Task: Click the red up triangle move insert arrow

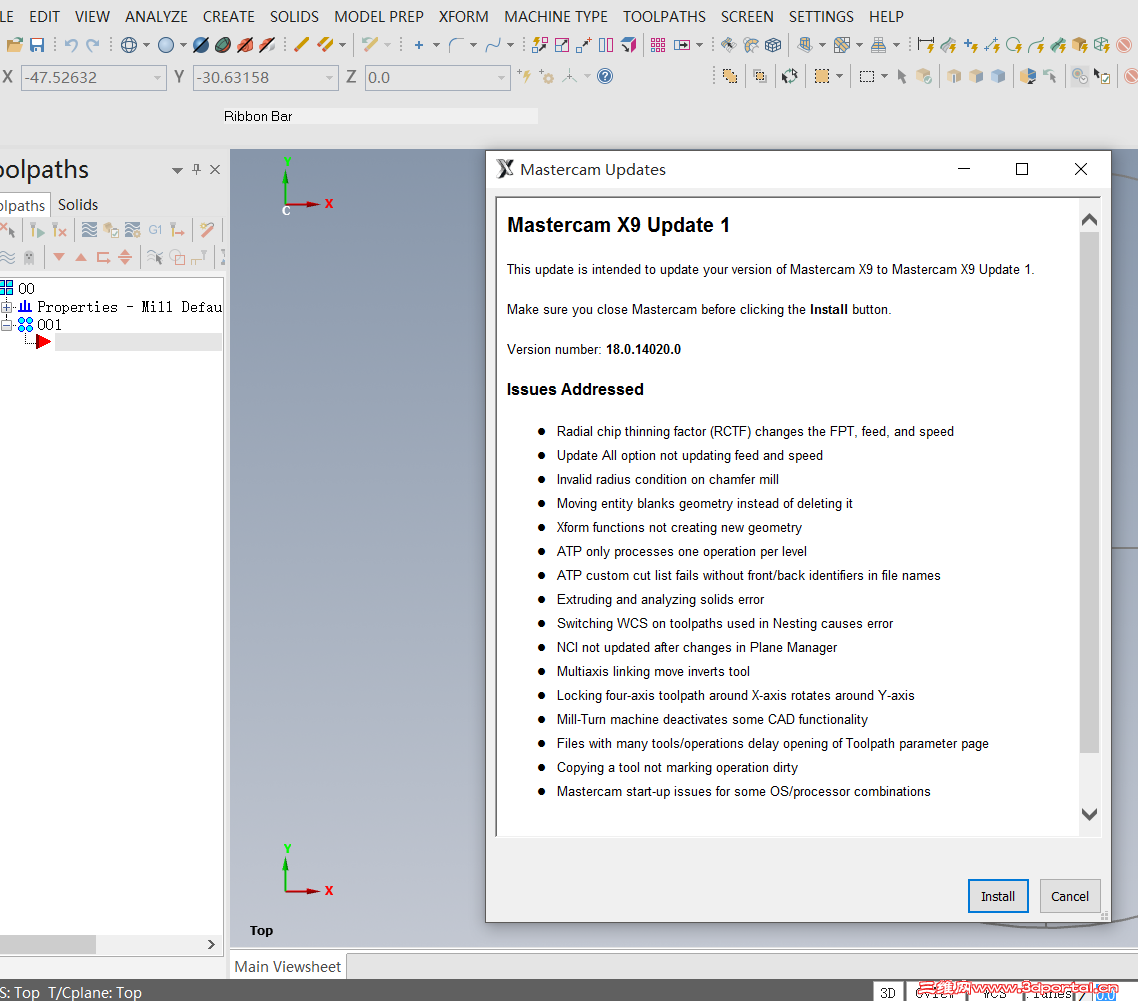Action: click(81, 257)
